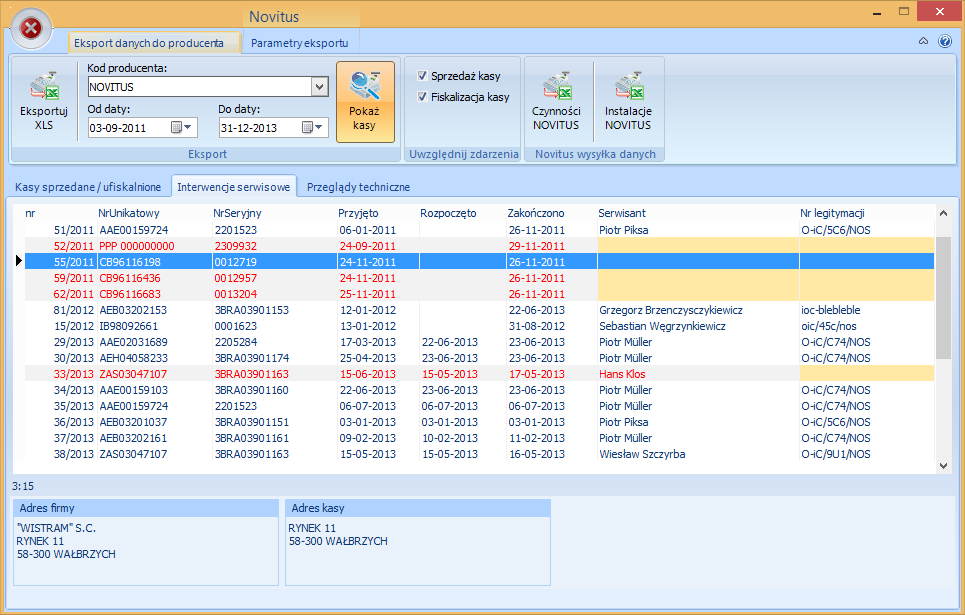The image size is (965, 615).
Task: Maximize the Novitus window
Action: [903, 12]
